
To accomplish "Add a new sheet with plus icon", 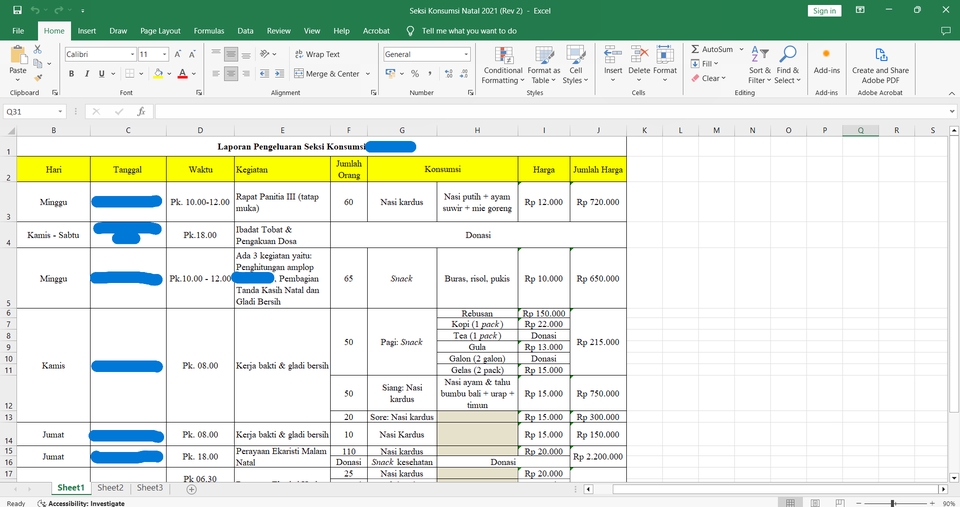I will tap(192, 489).
